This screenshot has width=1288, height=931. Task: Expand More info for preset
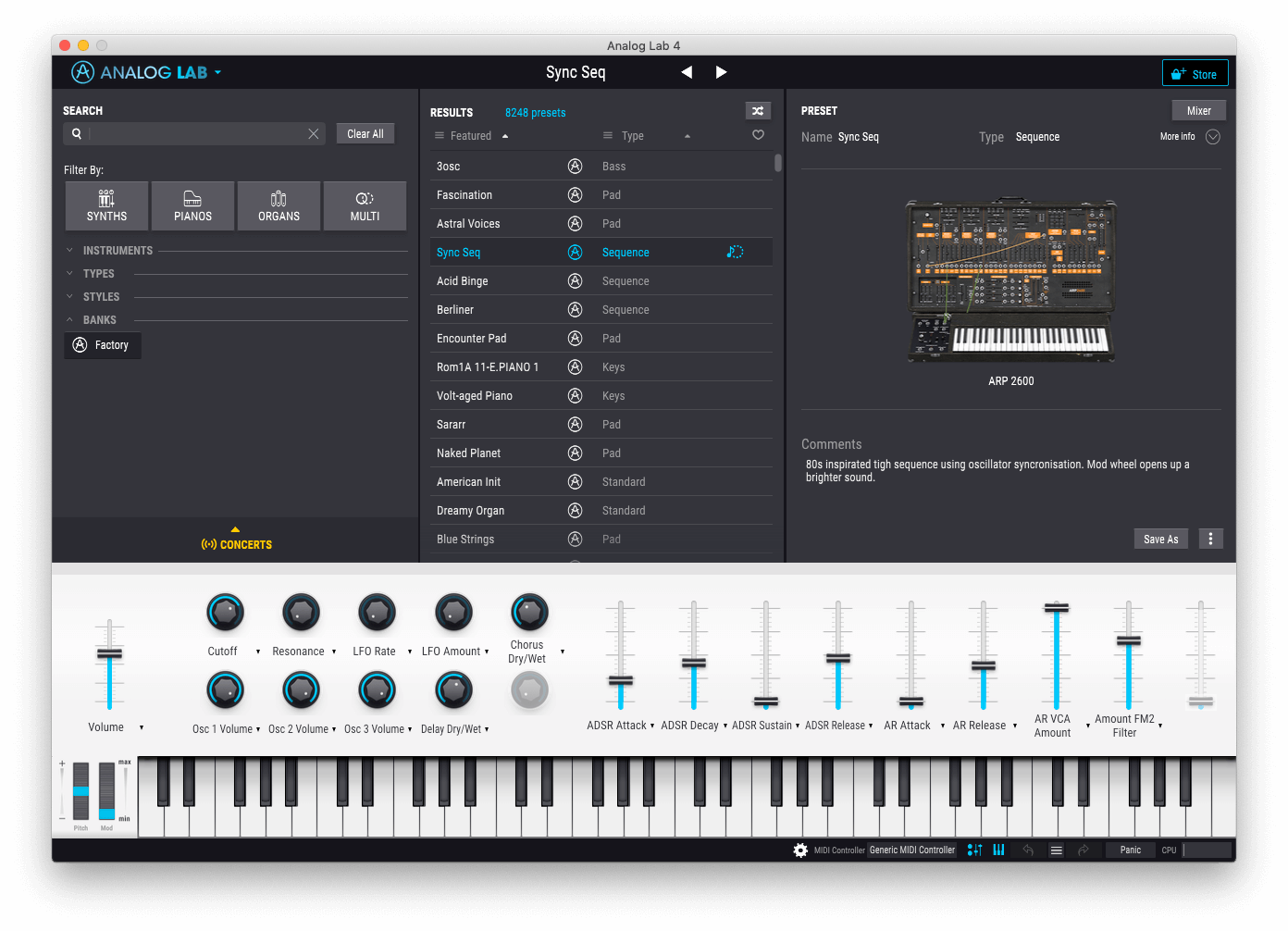[x=1212, y=137]
